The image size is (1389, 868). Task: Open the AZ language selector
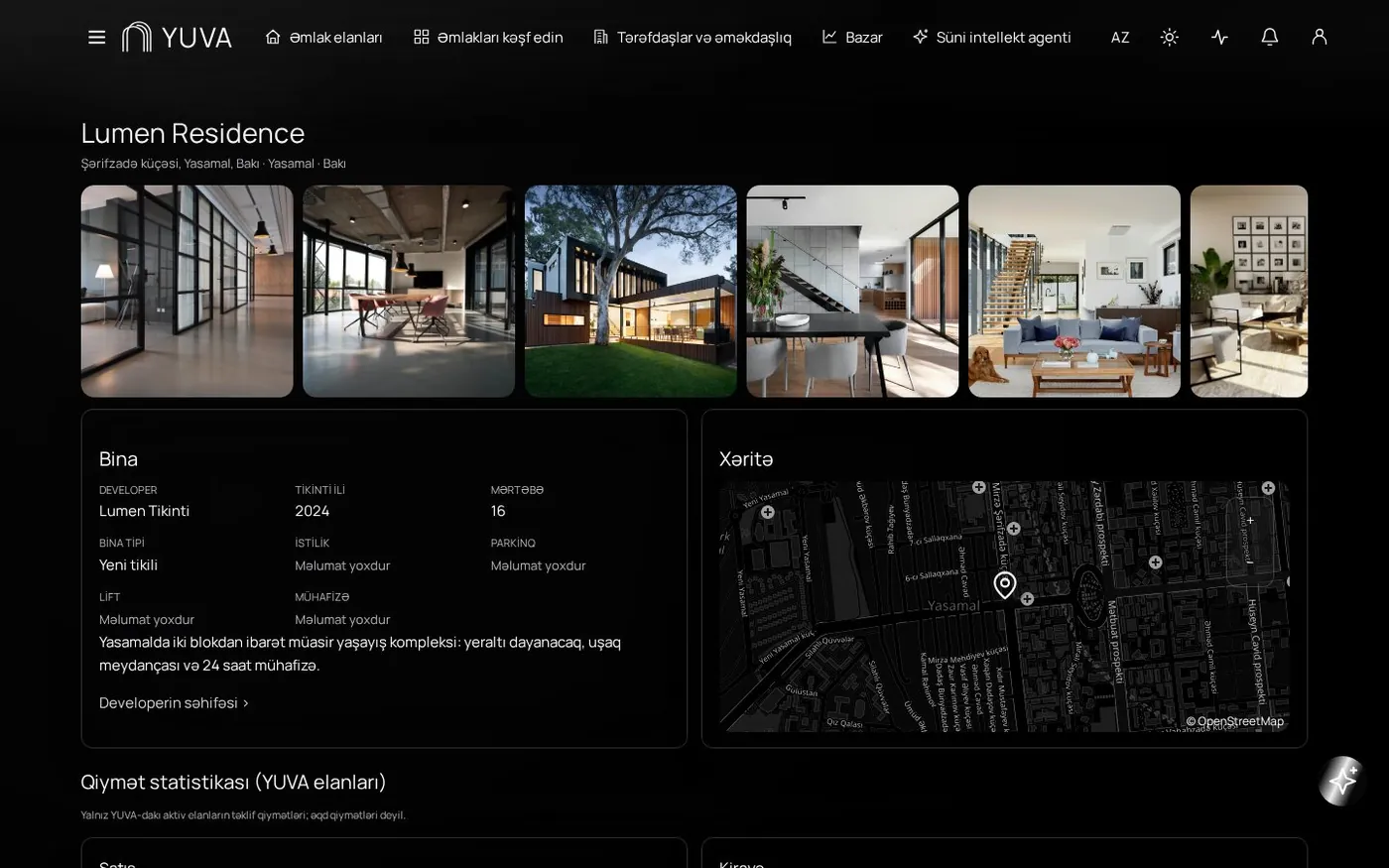1120,38
